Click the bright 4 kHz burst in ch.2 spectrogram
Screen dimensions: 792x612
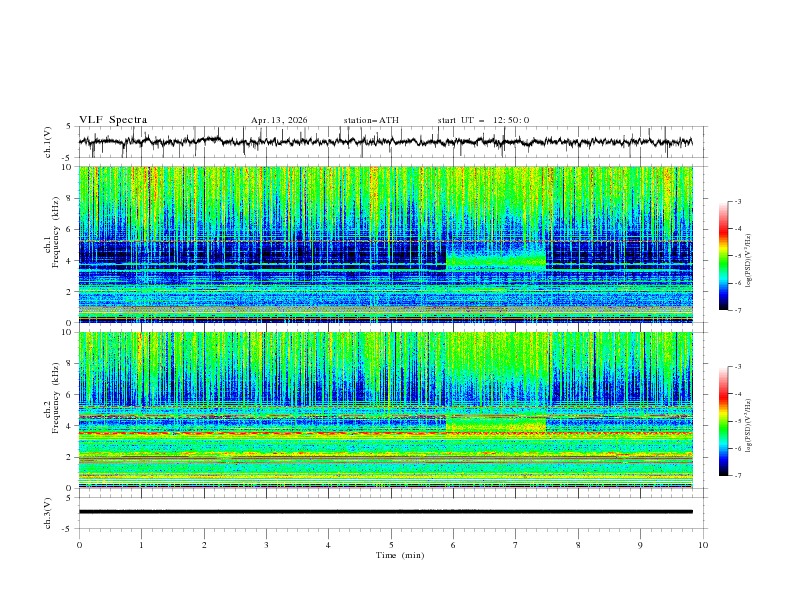[496, 424]
